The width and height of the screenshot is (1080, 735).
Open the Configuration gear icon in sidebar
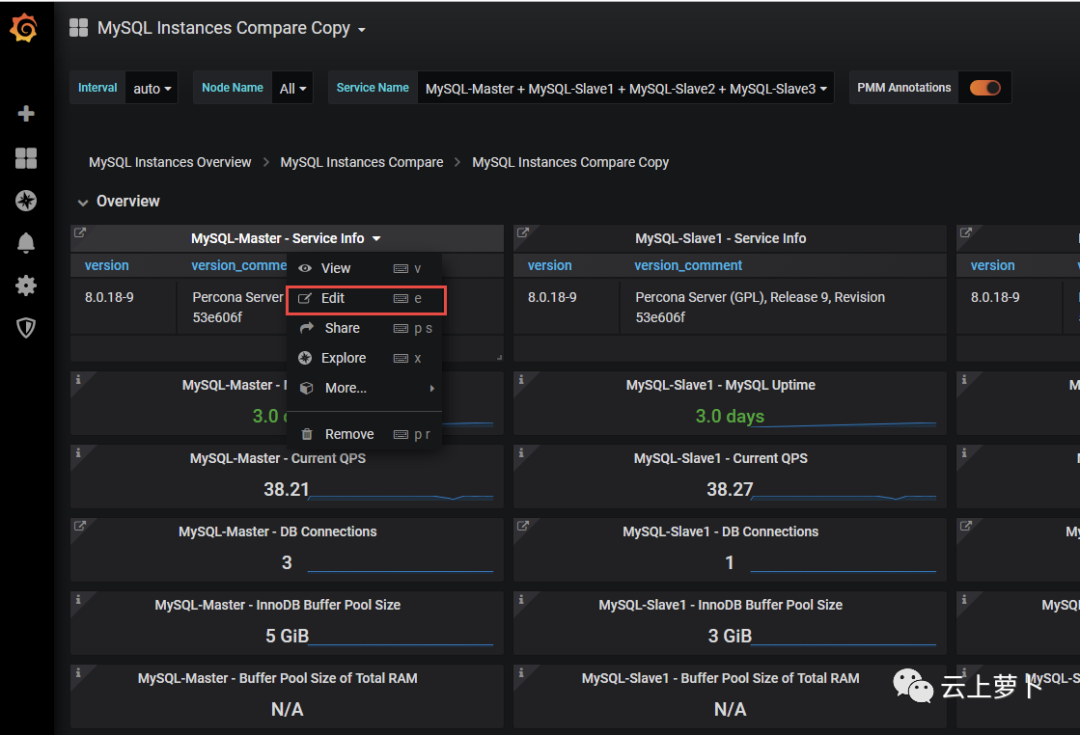click(x=26, y=285)
